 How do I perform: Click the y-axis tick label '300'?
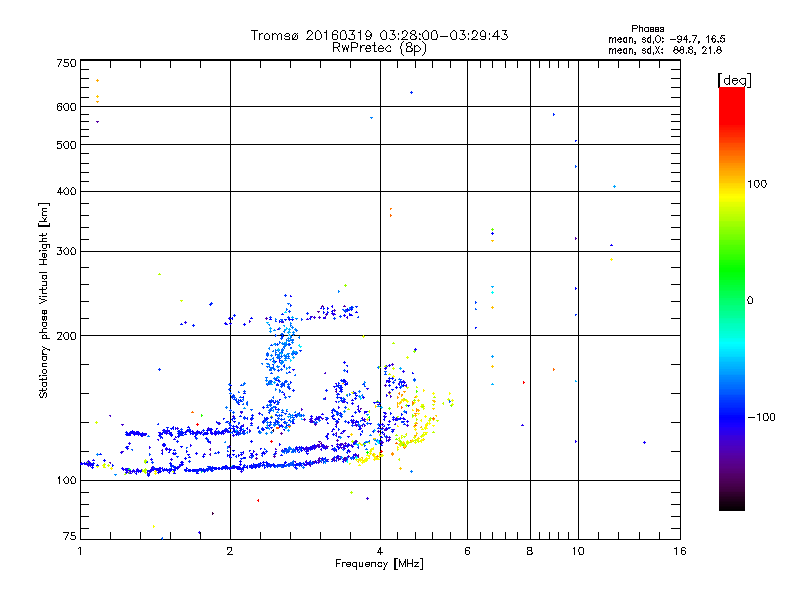66,252
